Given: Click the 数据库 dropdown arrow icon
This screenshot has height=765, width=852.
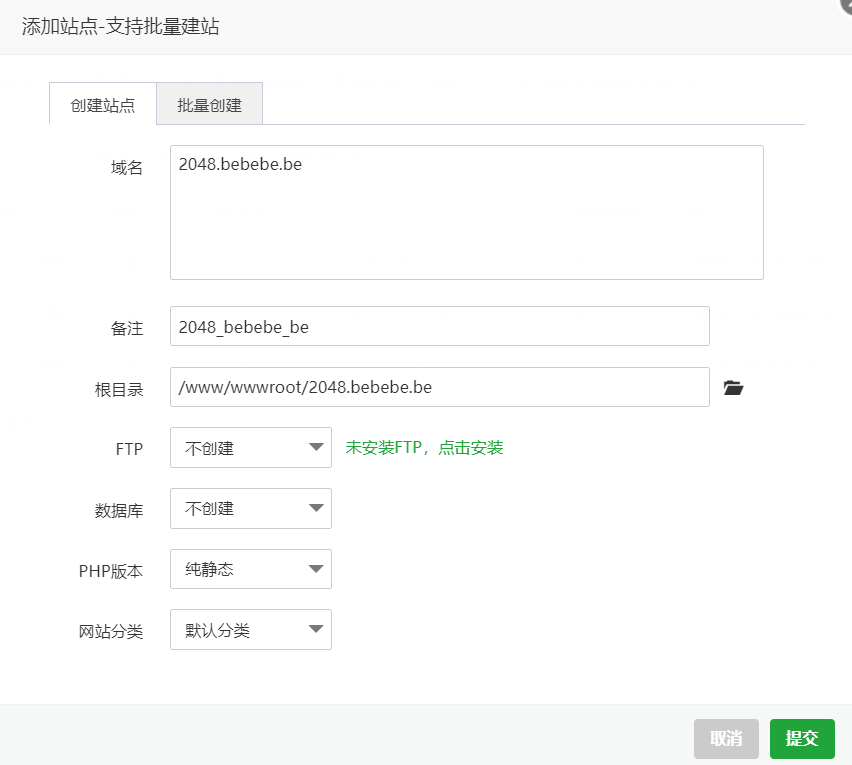Looking at the screenshot, I should (315, 508).
